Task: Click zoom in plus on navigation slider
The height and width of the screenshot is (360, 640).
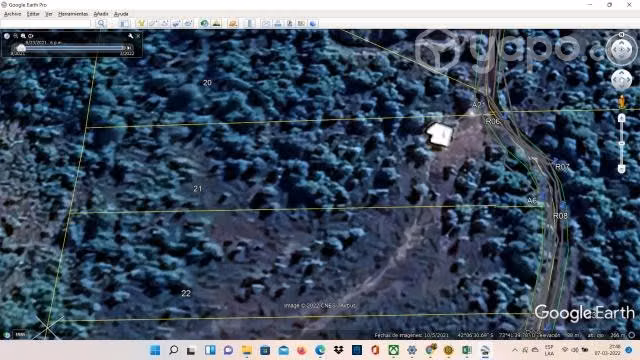Action: click(x=621, y=118)
